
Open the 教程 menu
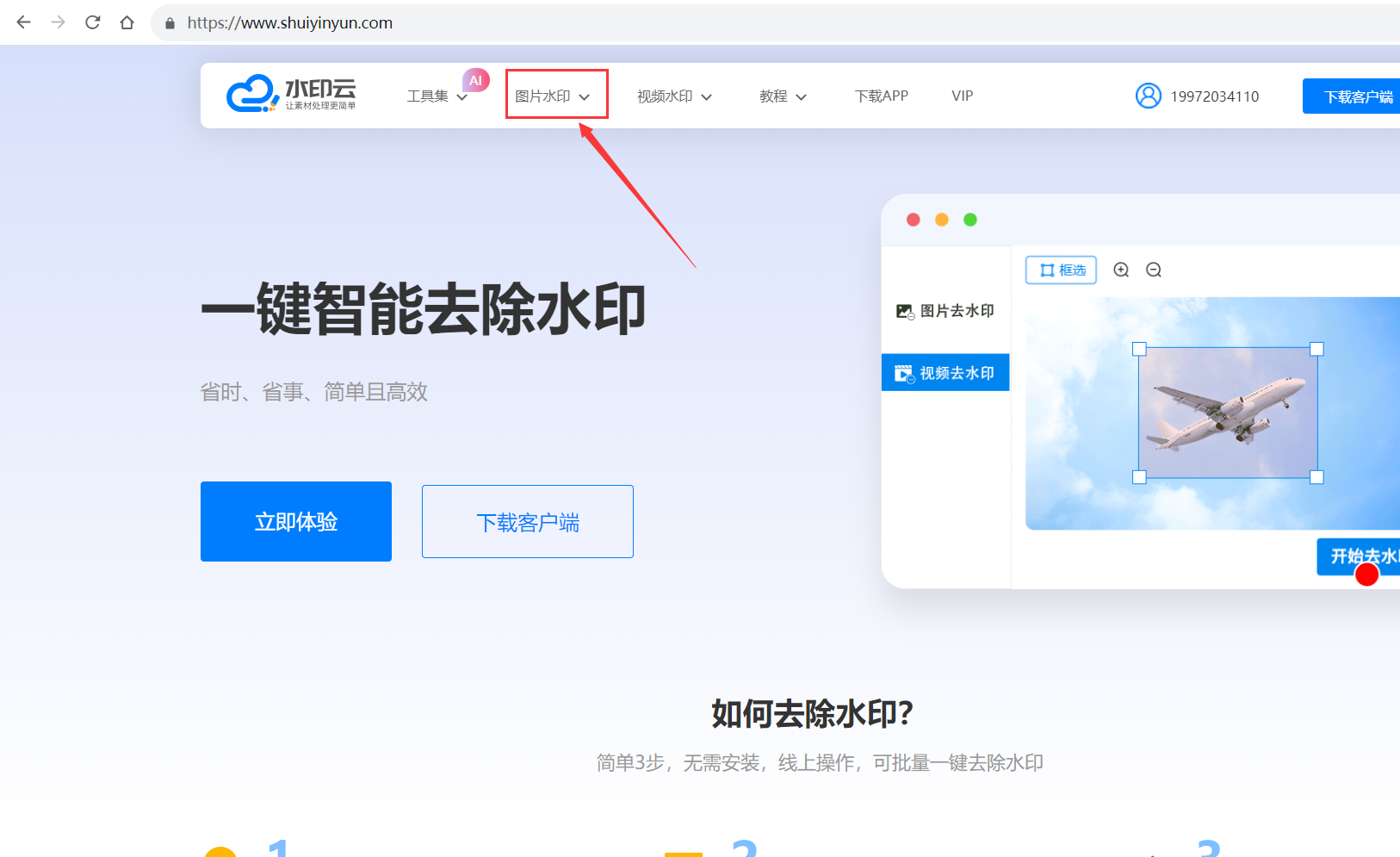773,96
